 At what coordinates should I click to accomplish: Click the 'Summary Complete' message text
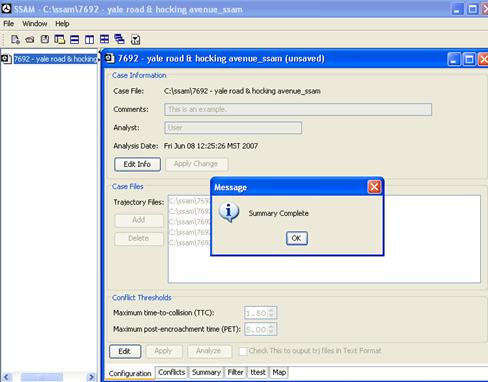[x=278, y=213]
